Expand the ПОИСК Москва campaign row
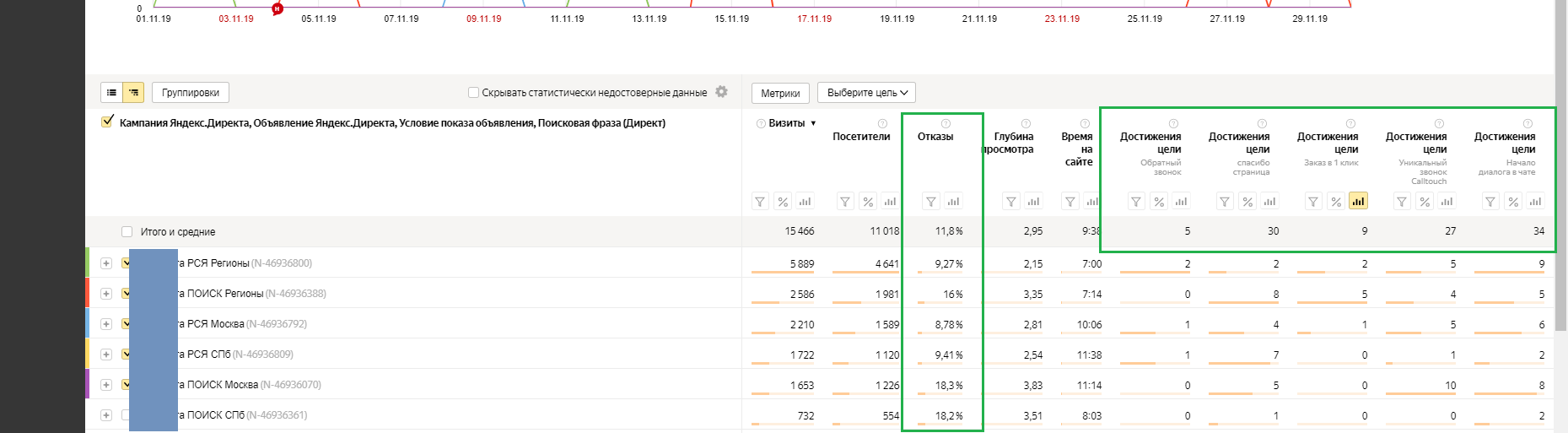1568x433 pixels. click(x=106, y=384)
